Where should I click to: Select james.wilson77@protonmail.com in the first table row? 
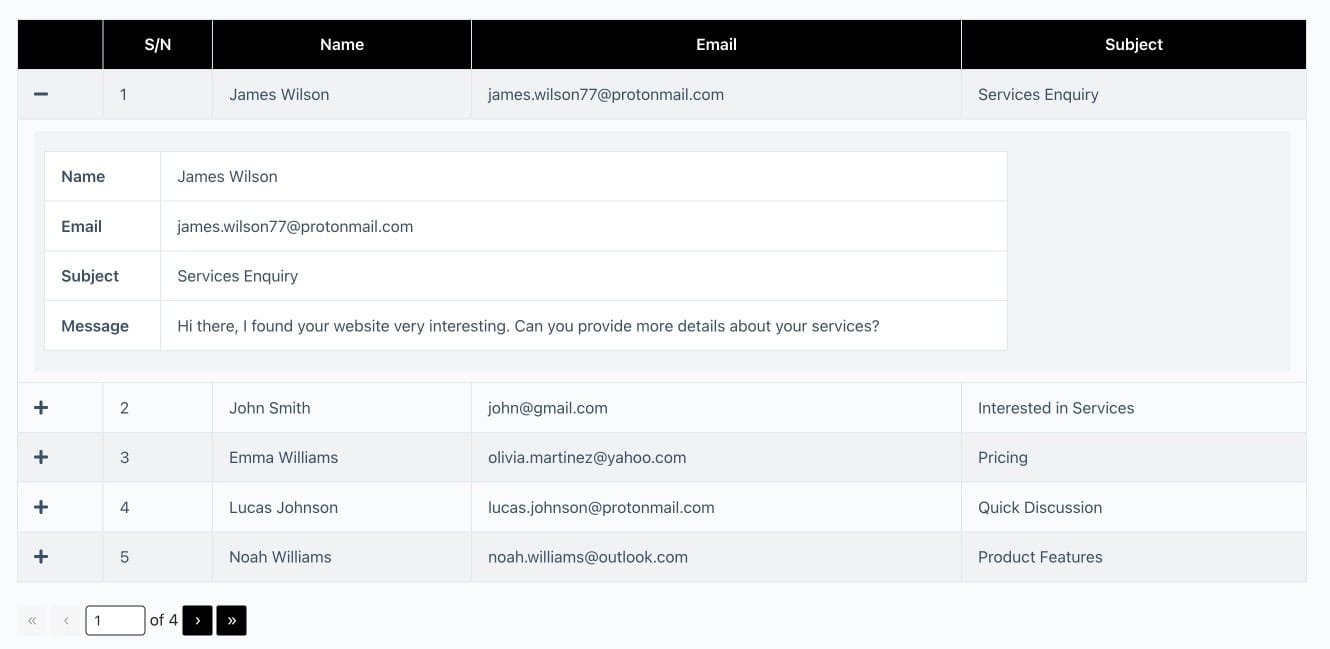point(606,94)
